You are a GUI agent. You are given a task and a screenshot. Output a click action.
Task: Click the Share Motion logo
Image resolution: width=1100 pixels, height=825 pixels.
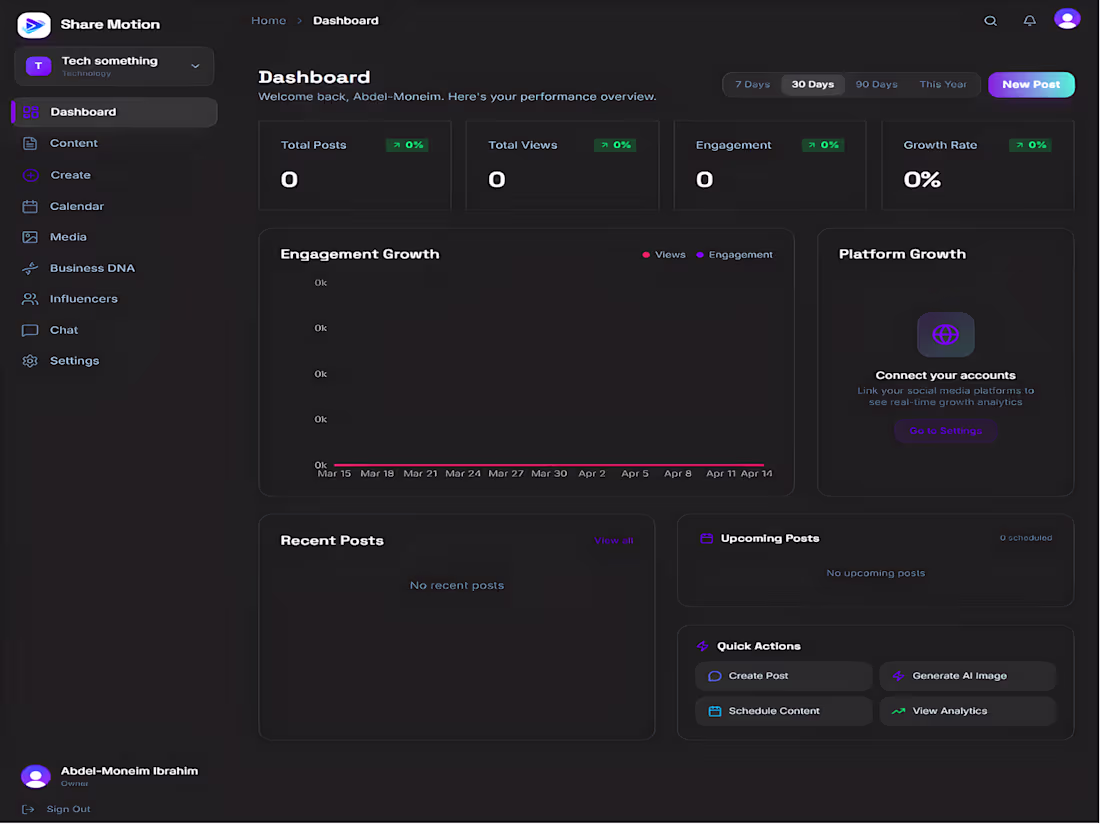[x=34, y=25]
